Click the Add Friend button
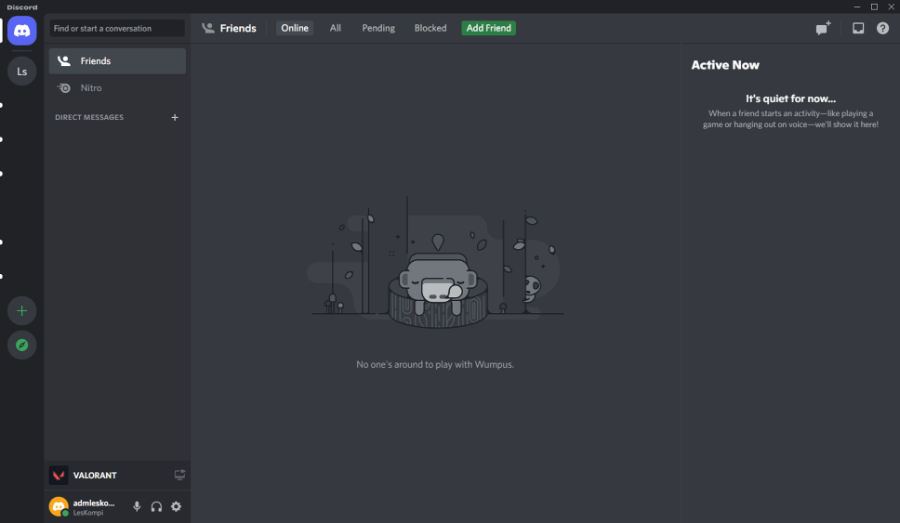Viewport: 900px width, 523px height. click(x=488, y=28)
